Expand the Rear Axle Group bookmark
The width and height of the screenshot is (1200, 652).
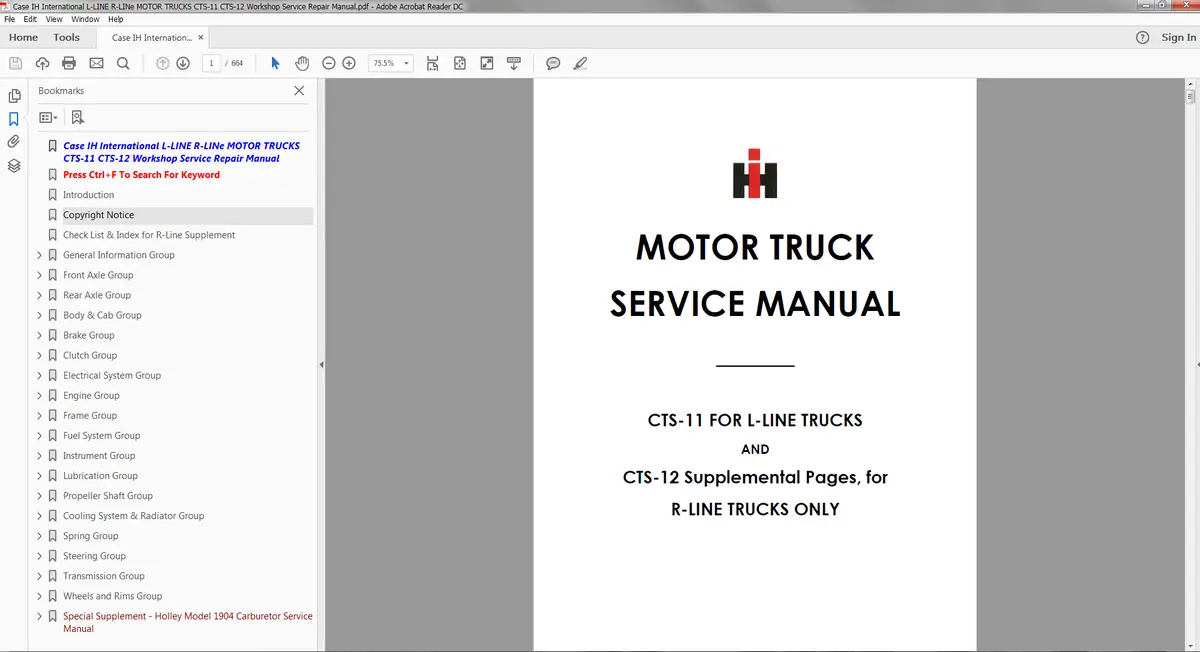40,295
